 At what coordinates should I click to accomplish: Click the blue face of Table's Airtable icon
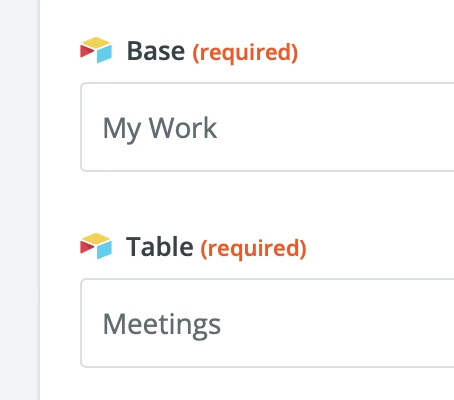104,250
